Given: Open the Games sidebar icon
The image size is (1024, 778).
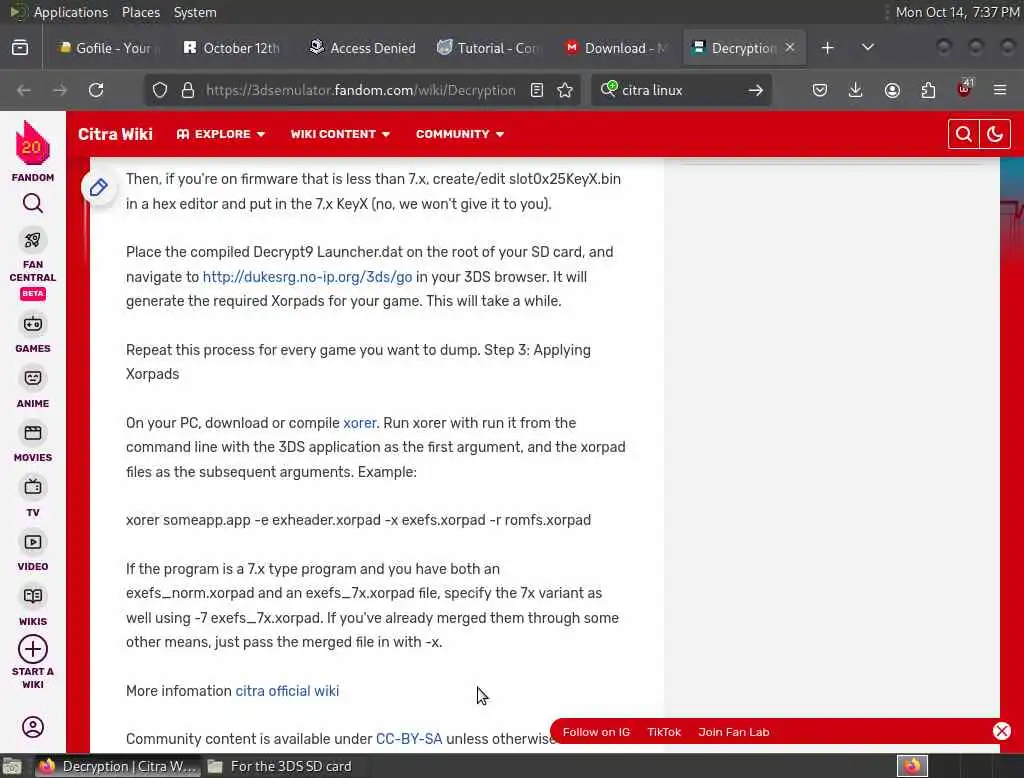Looking at the screenshot, I should pyautogui.click(x=33, y=324).
